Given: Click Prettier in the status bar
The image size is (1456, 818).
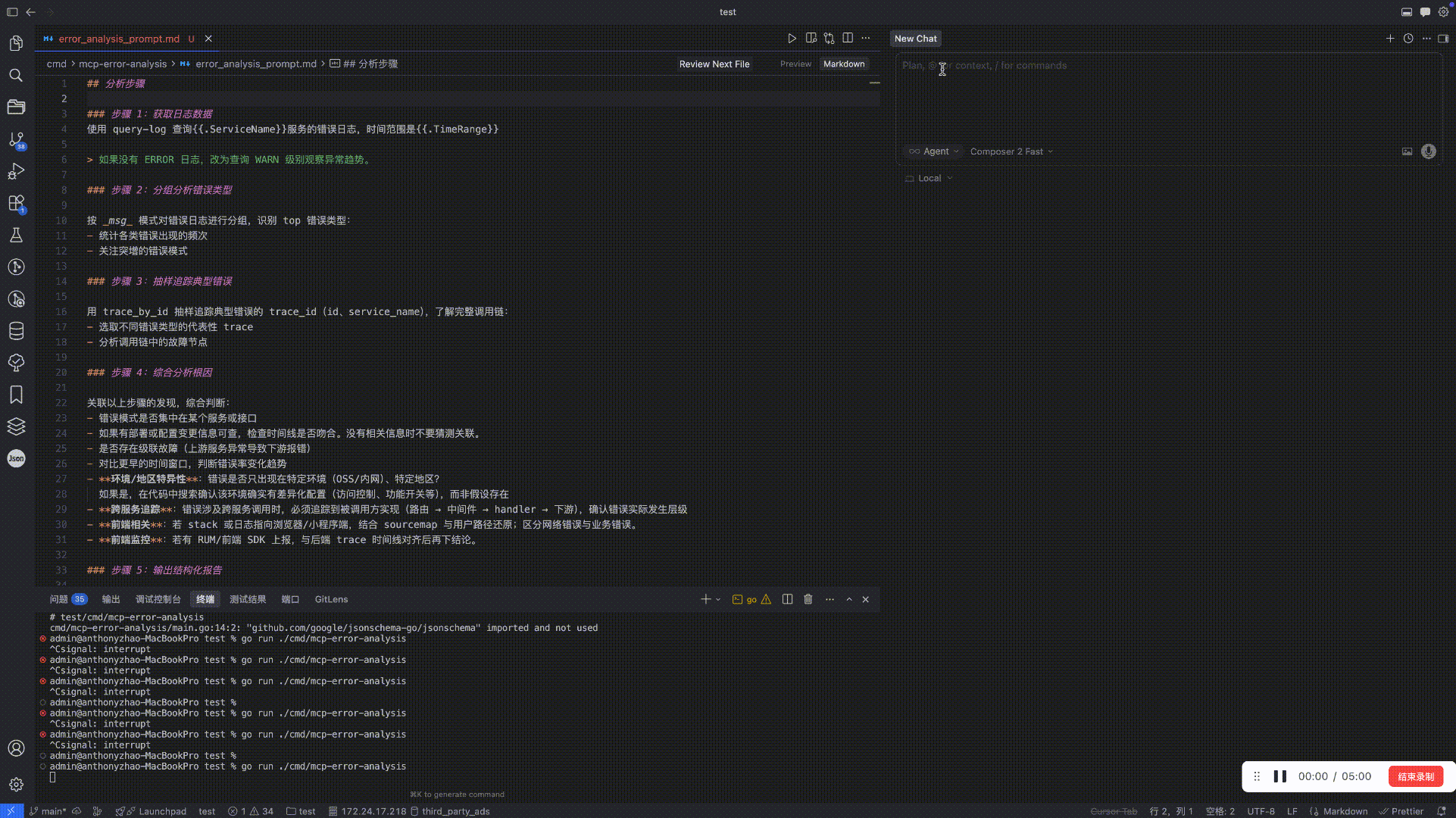Looking at the screenshot, I should coord(1401,811).
